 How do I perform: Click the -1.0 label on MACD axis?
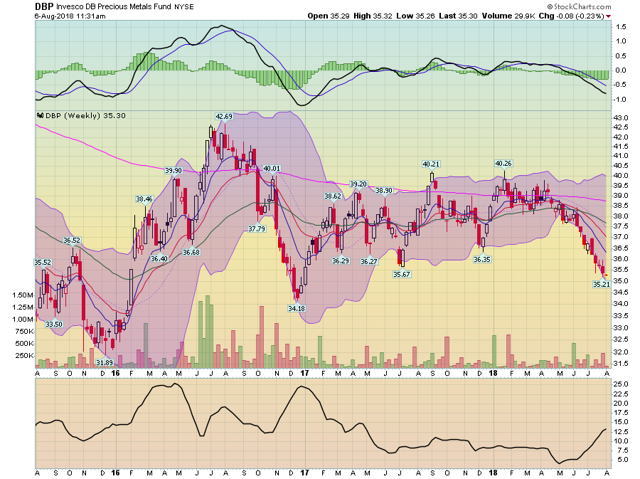pos(620,100)
